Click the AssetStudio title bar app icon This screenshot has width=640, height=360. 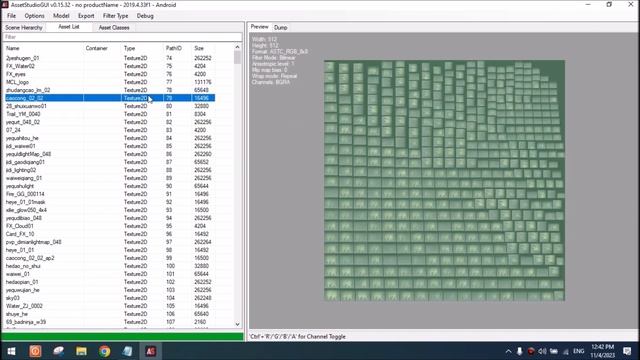tap(5, 5)
